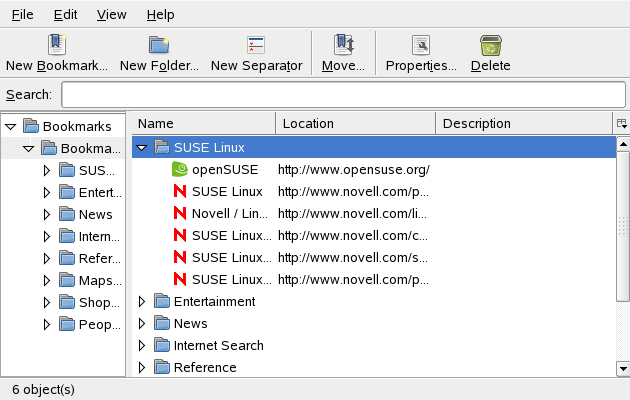Expand the Internet Search folder in the list
630x400 pixels.
142,346
